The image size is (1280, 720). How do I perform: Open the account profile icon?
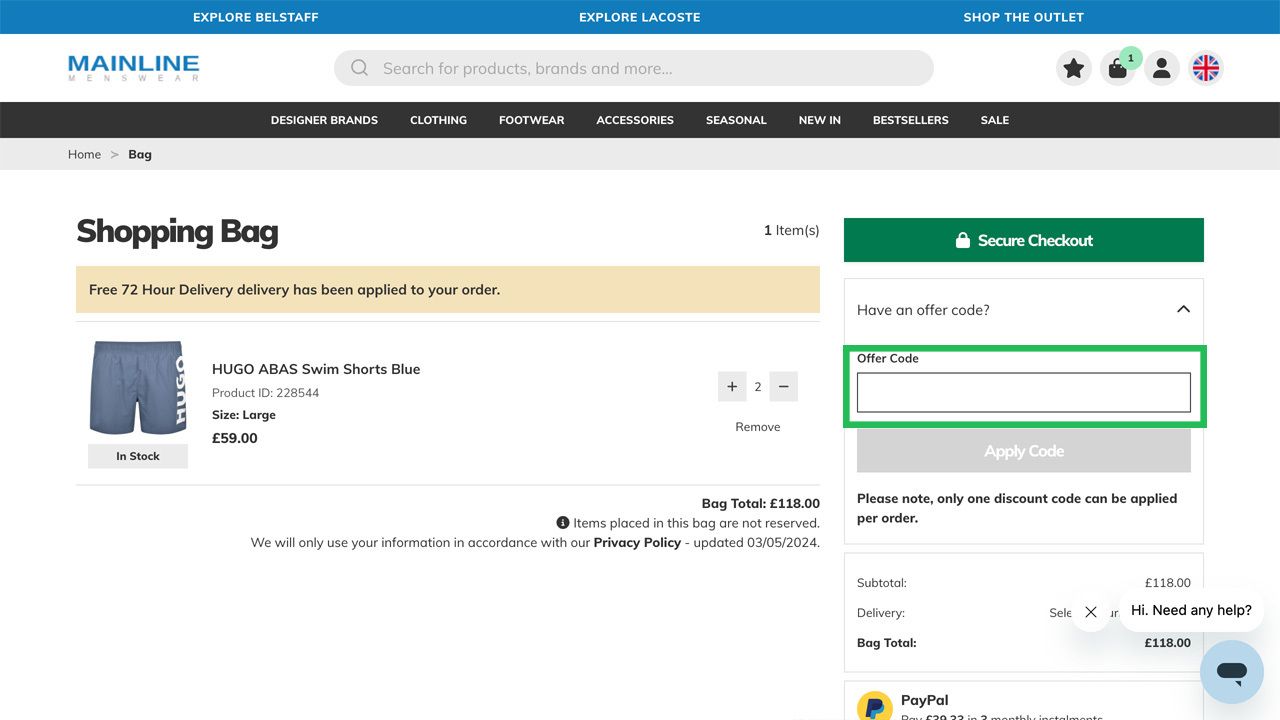1162,68
